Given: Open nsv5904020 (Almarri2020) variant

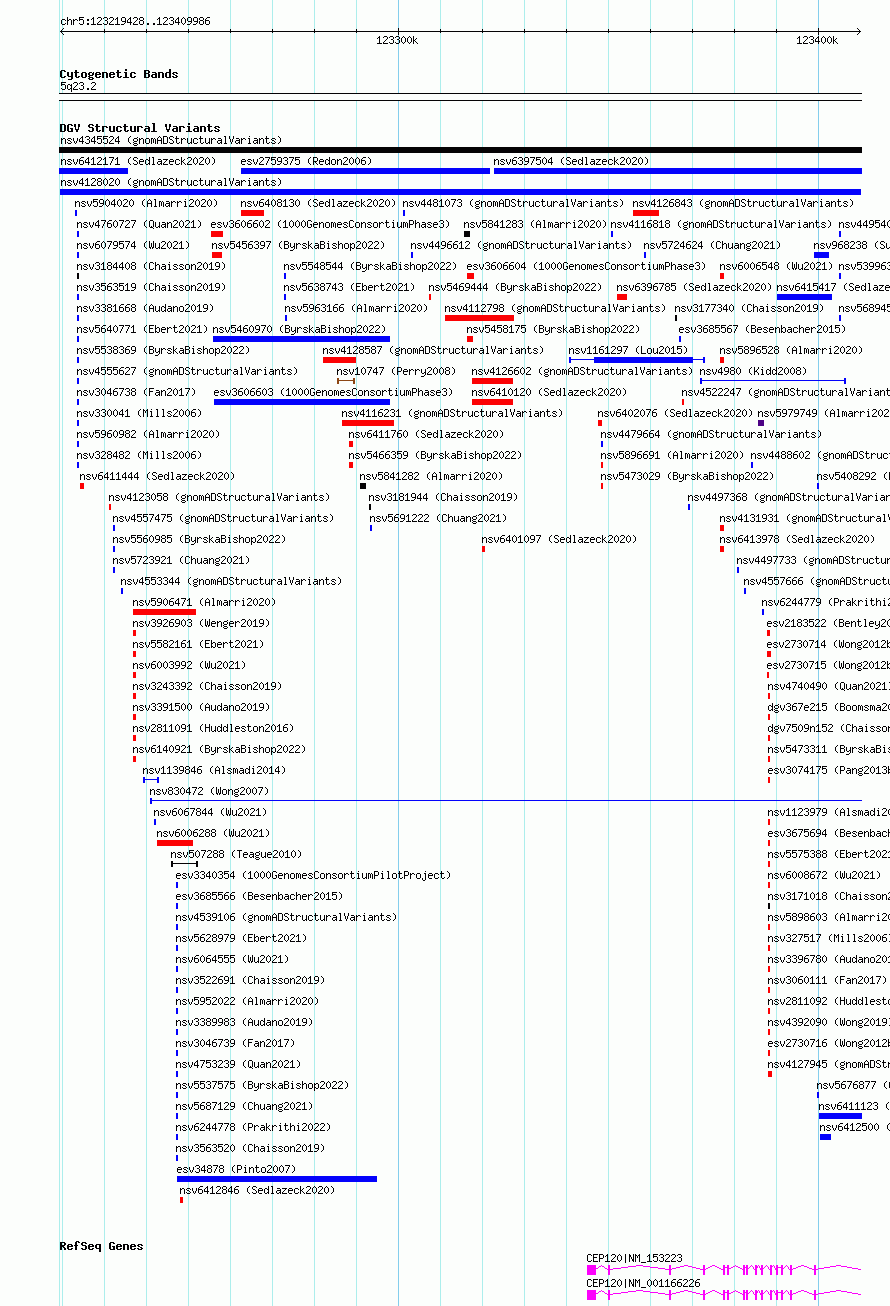Looking at the screenshot, I should [x=146, y=203].
